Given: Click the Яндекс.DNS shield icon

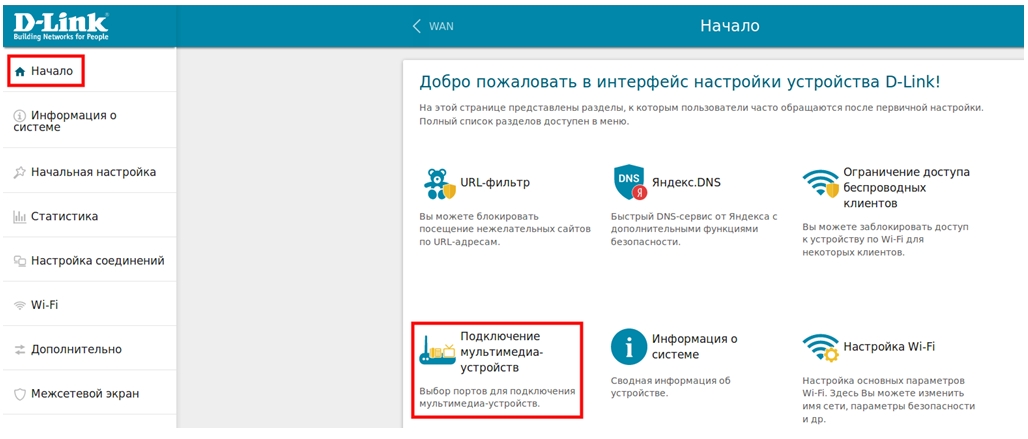Looking at the screenshot, I should coord(629,184).
